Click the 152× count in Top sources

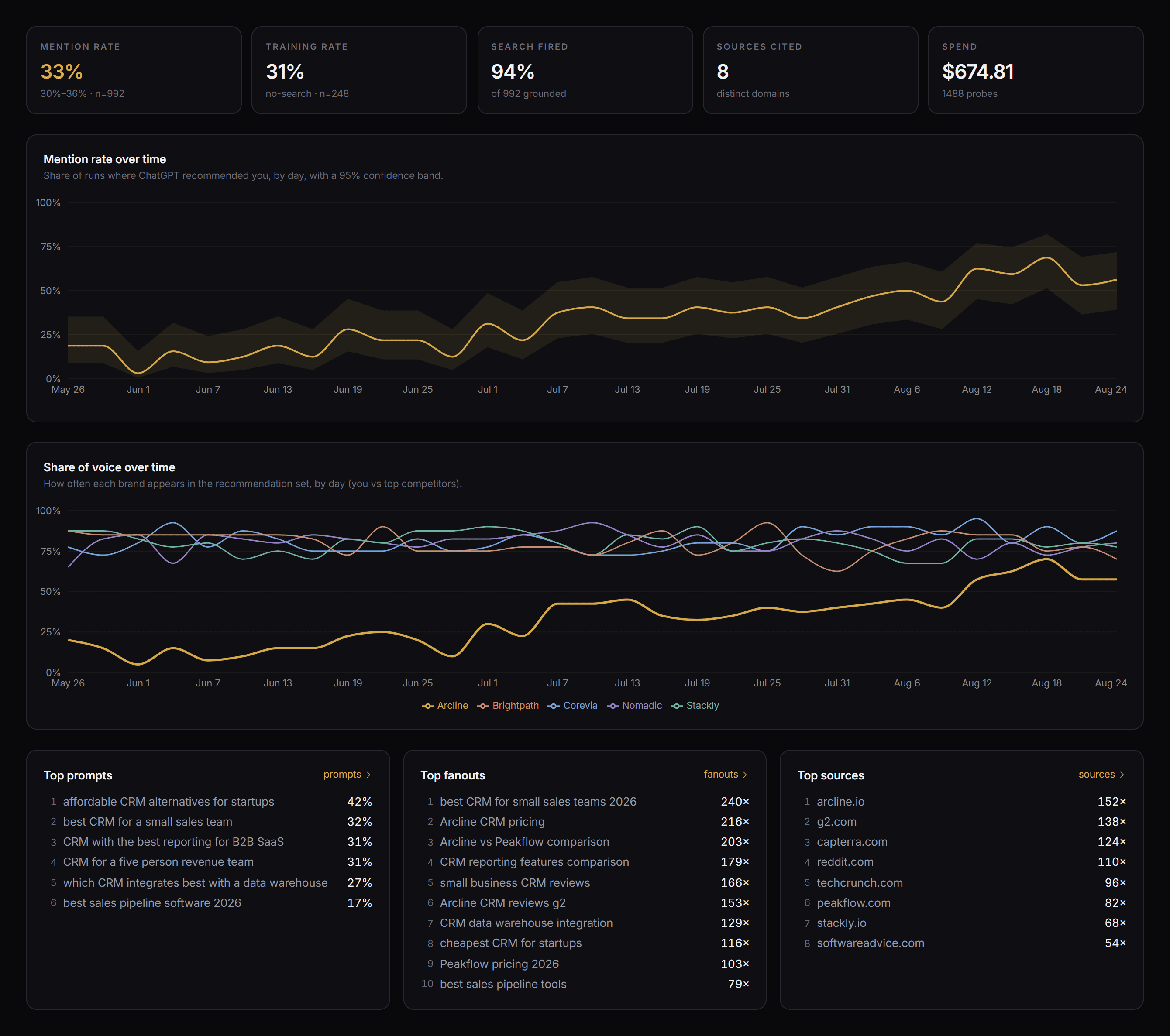[x=1111, y=802]
